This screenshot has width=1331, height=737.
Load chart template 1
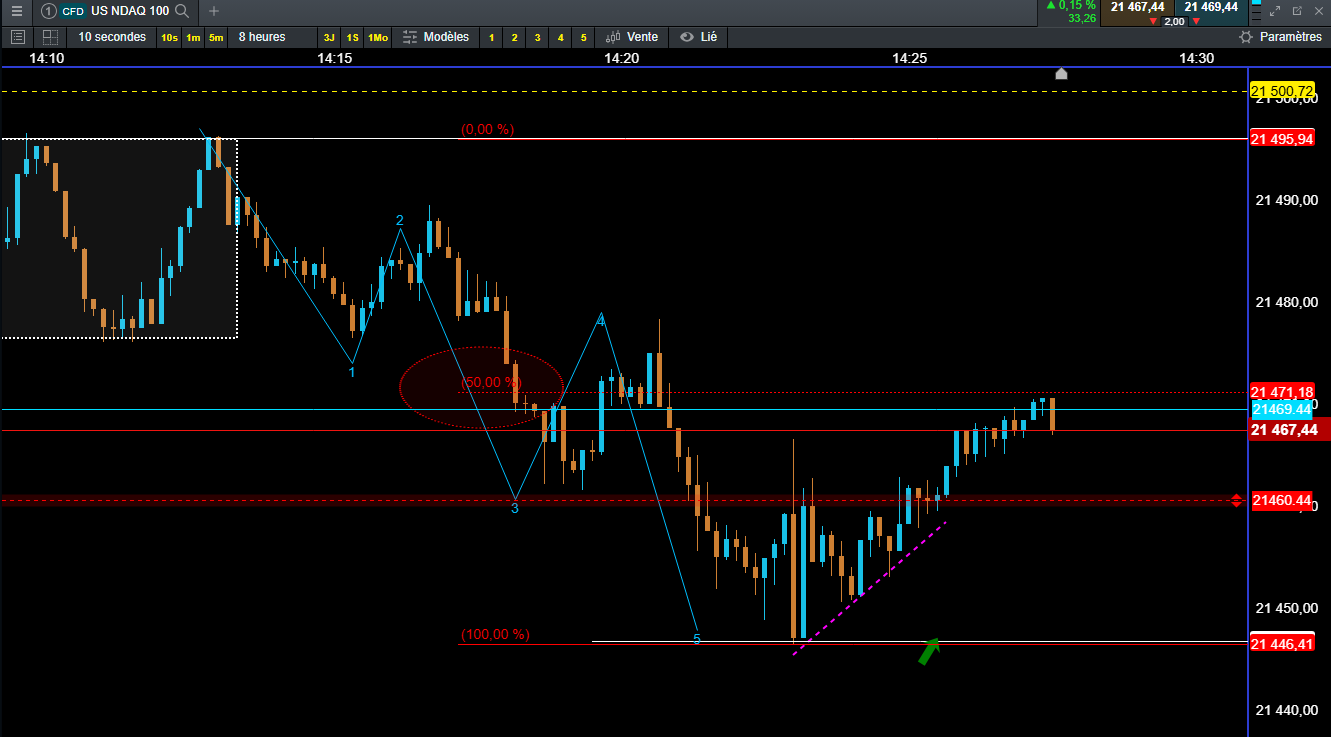click(x=491, y=37)
